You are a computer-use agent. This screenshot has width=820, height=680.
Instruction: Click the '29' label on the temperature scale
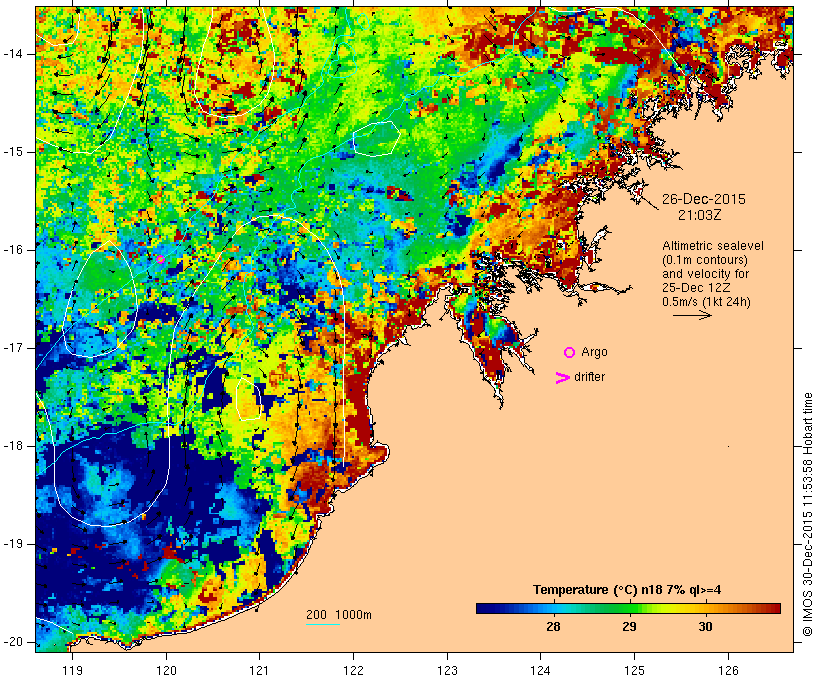pyautogui.click(x=629, y=627)
